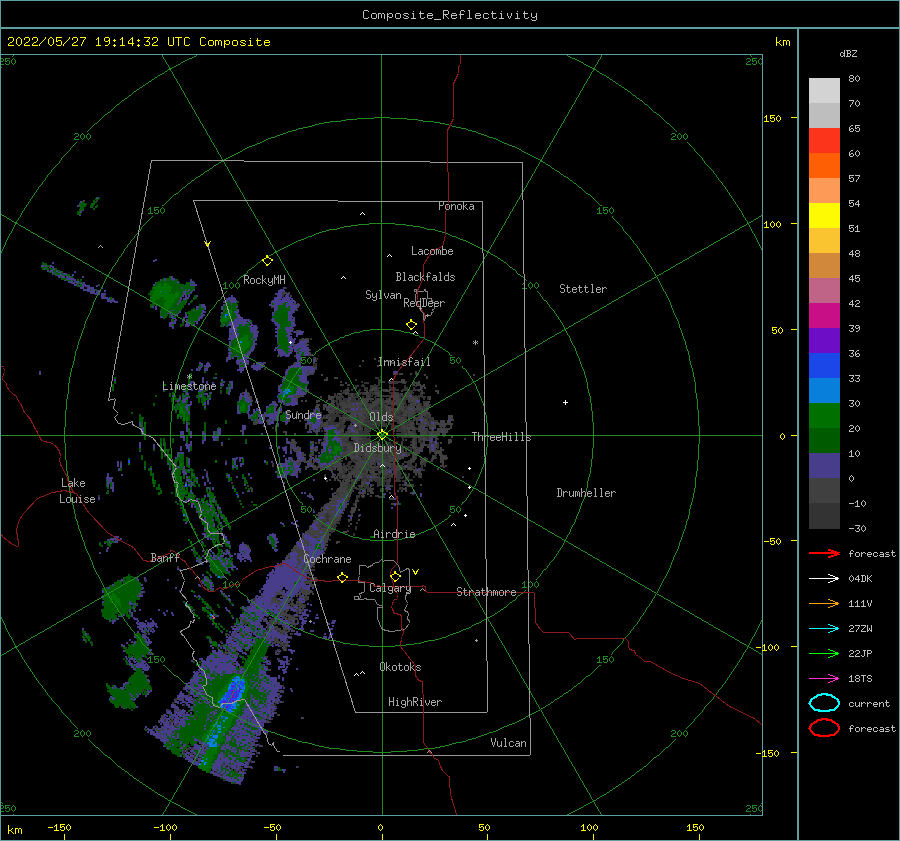Click the blue 33-36 dBZ swatch
This screenshot has width=900, height=841.
pyautogui.click(x=824, y=366)
